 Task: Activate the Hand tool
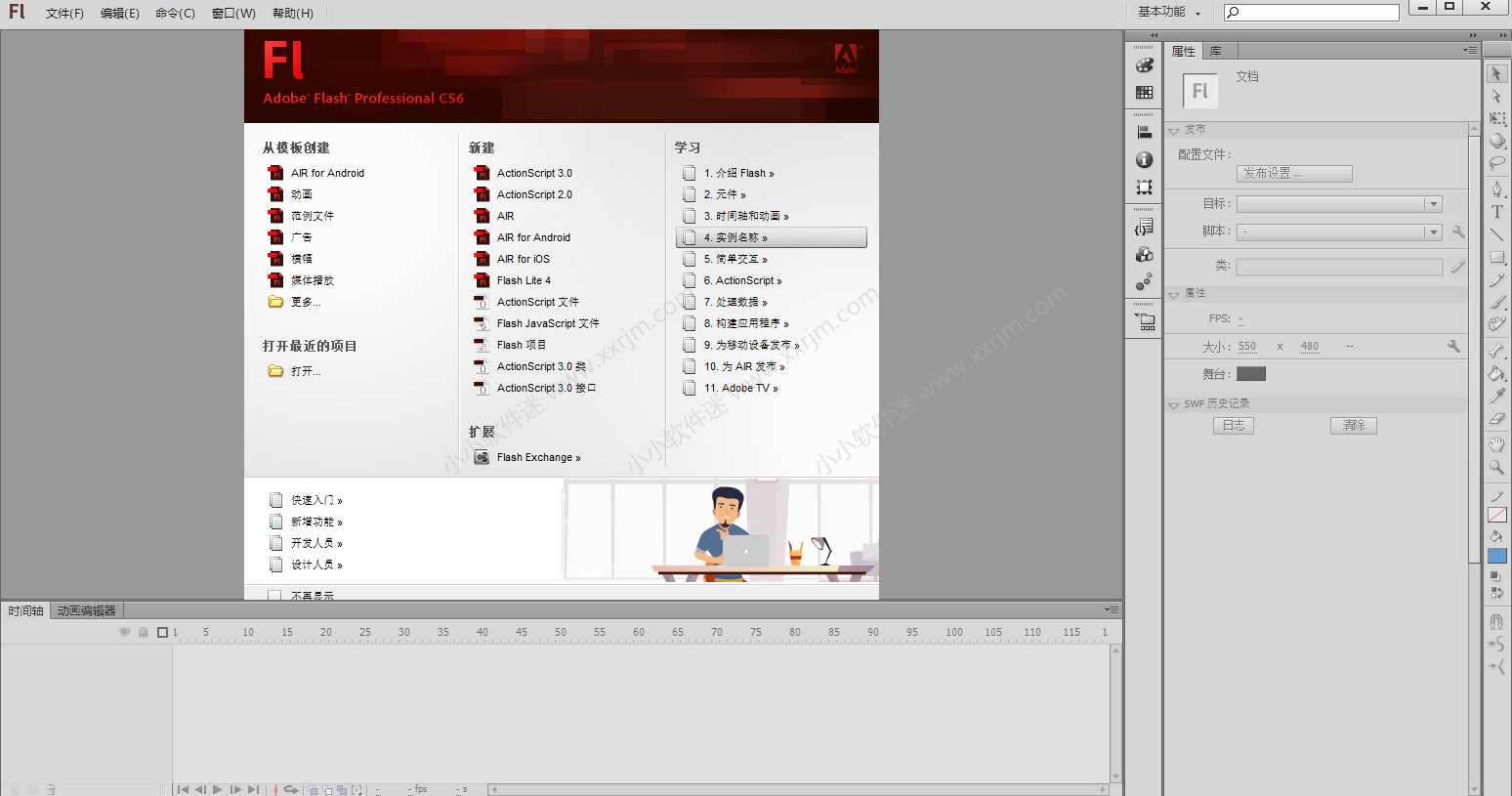[x=1496, y=444]
